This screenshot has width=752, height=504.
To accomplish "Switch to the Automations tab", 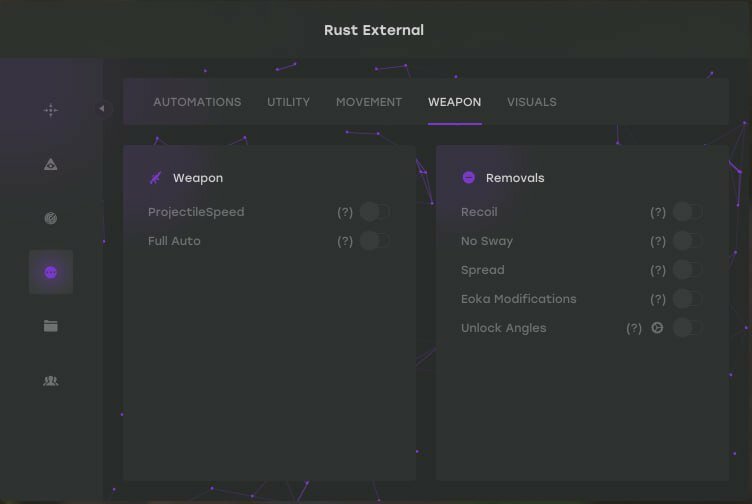I will coord(197,102).
